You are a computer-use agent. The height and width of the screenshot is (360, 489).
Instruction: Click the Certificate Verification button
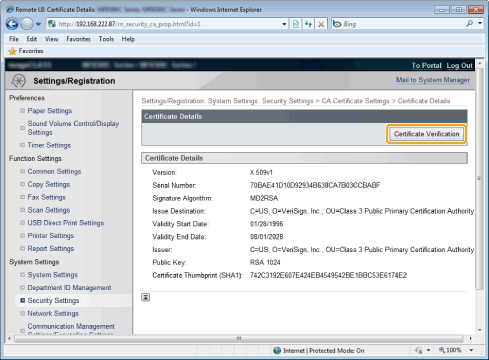pos(427,134)
